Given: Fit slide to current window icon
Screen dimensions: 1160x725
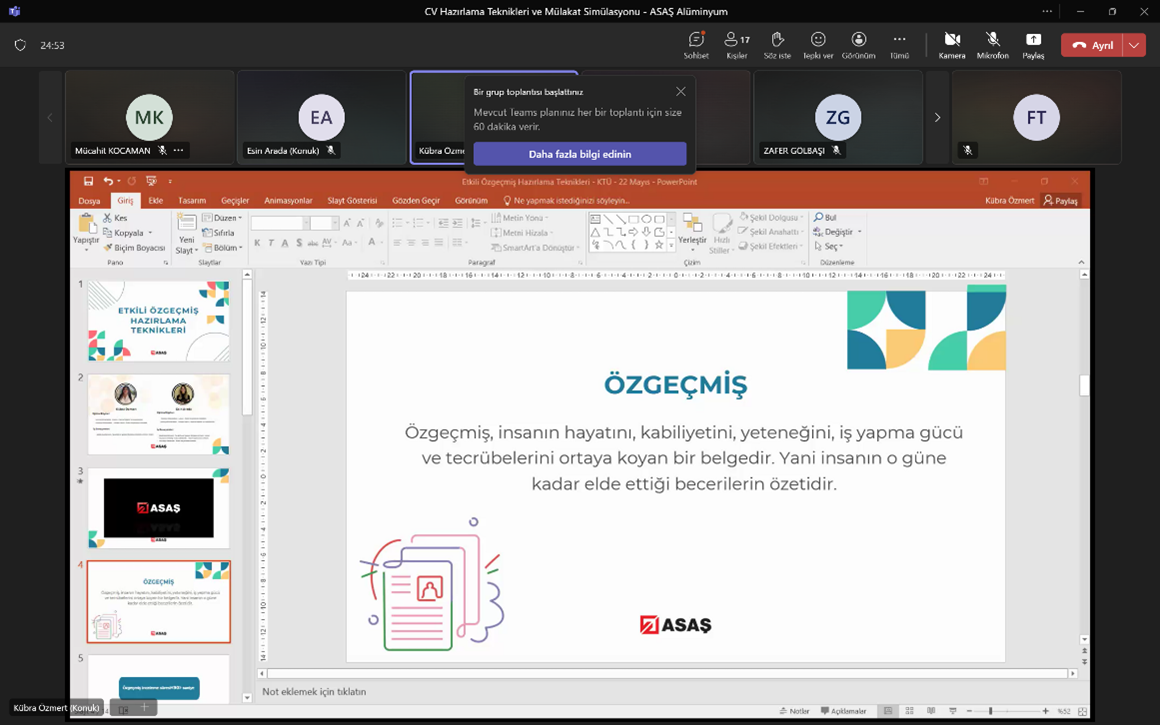Looking at the screenshot, I should [1082, 711].
